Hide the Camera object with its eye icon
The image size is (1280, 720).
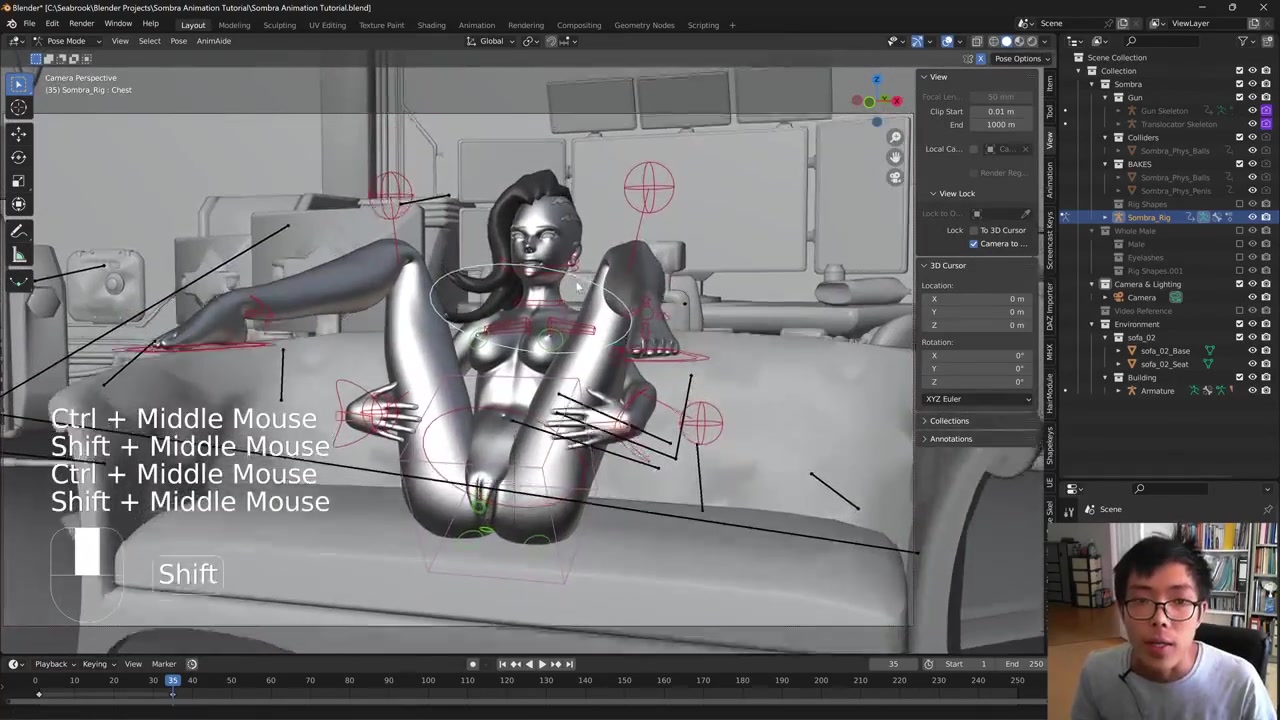click(1252, 297)
